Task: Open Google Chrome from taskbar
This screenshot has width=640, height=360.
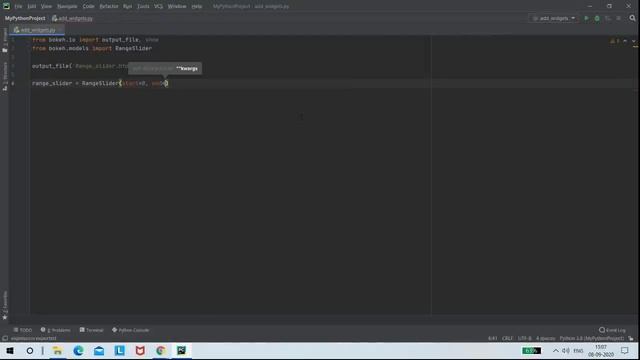Action: tap(160, 351)
